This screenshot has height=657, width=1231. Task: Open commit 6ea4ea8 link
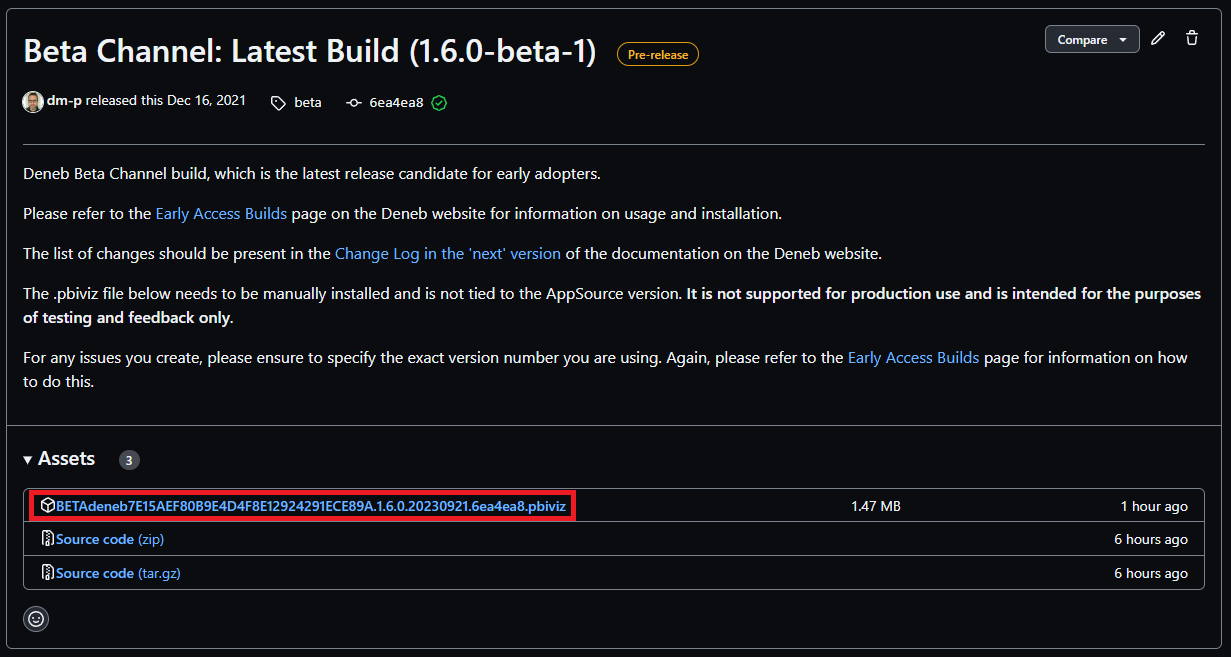point(396,103)
